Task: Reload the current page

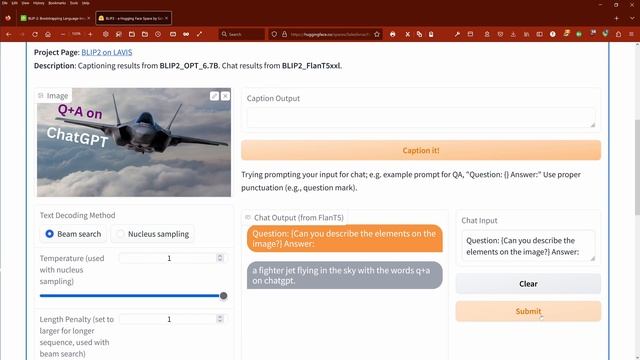Action: click(x=35, y=34)
